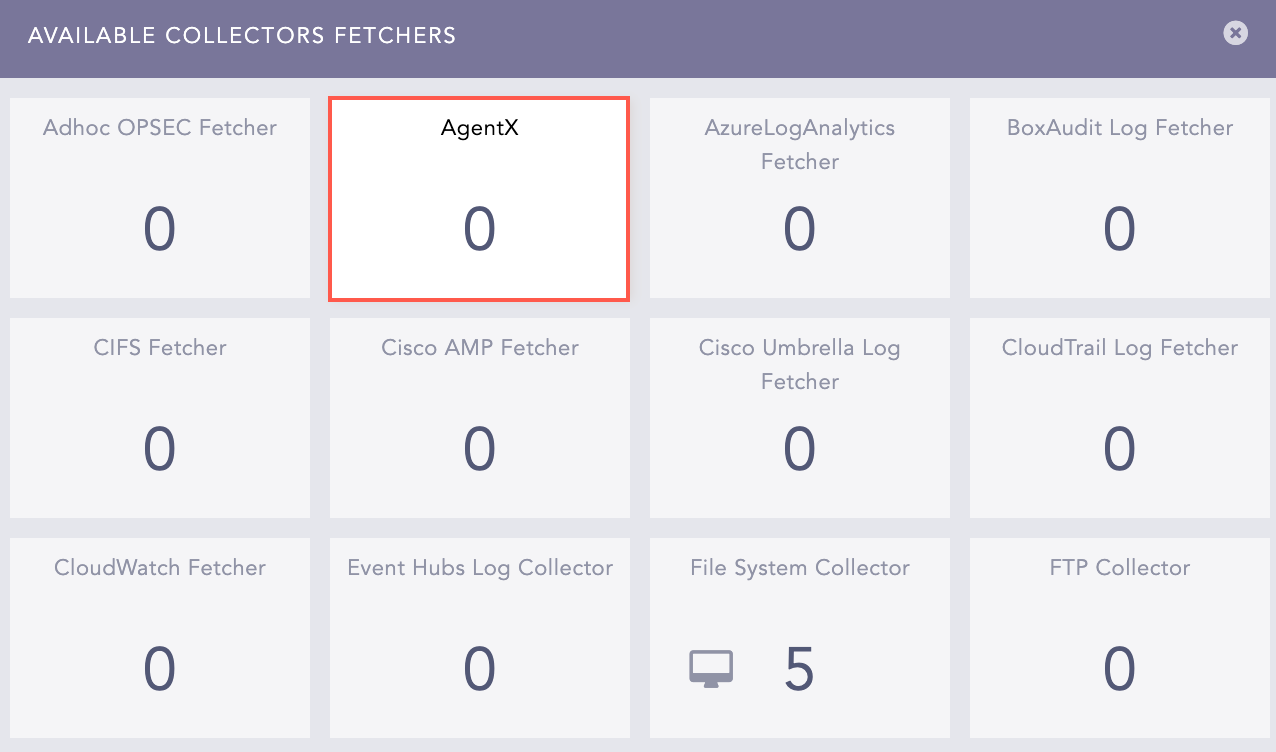This screenshot has width=1276, height=752.
Task: Open the CIFS Fetcher tile
Action: (160, 418)
